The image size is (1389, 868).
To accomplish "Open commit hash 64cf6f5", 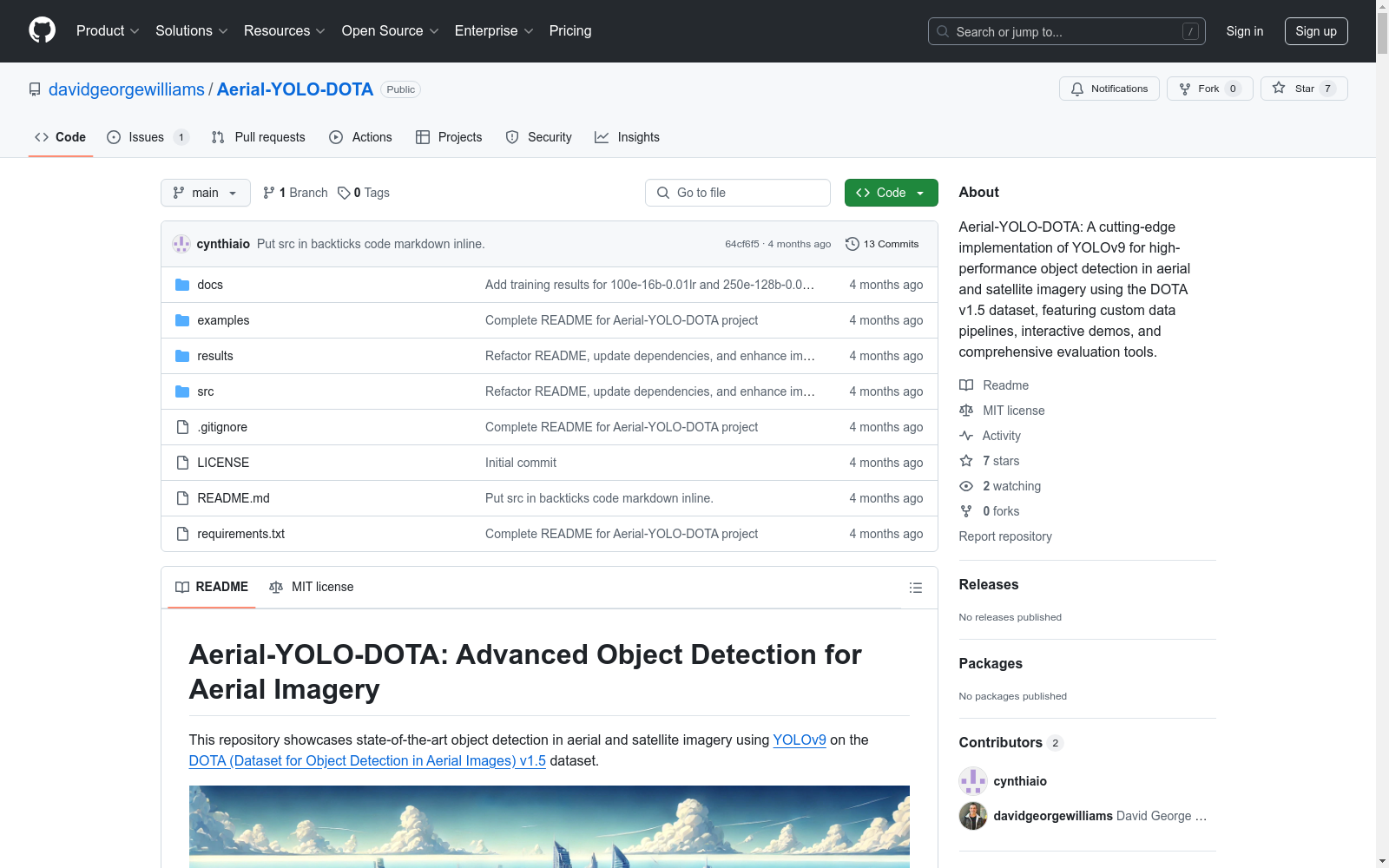I will click(x=742, y=244).
